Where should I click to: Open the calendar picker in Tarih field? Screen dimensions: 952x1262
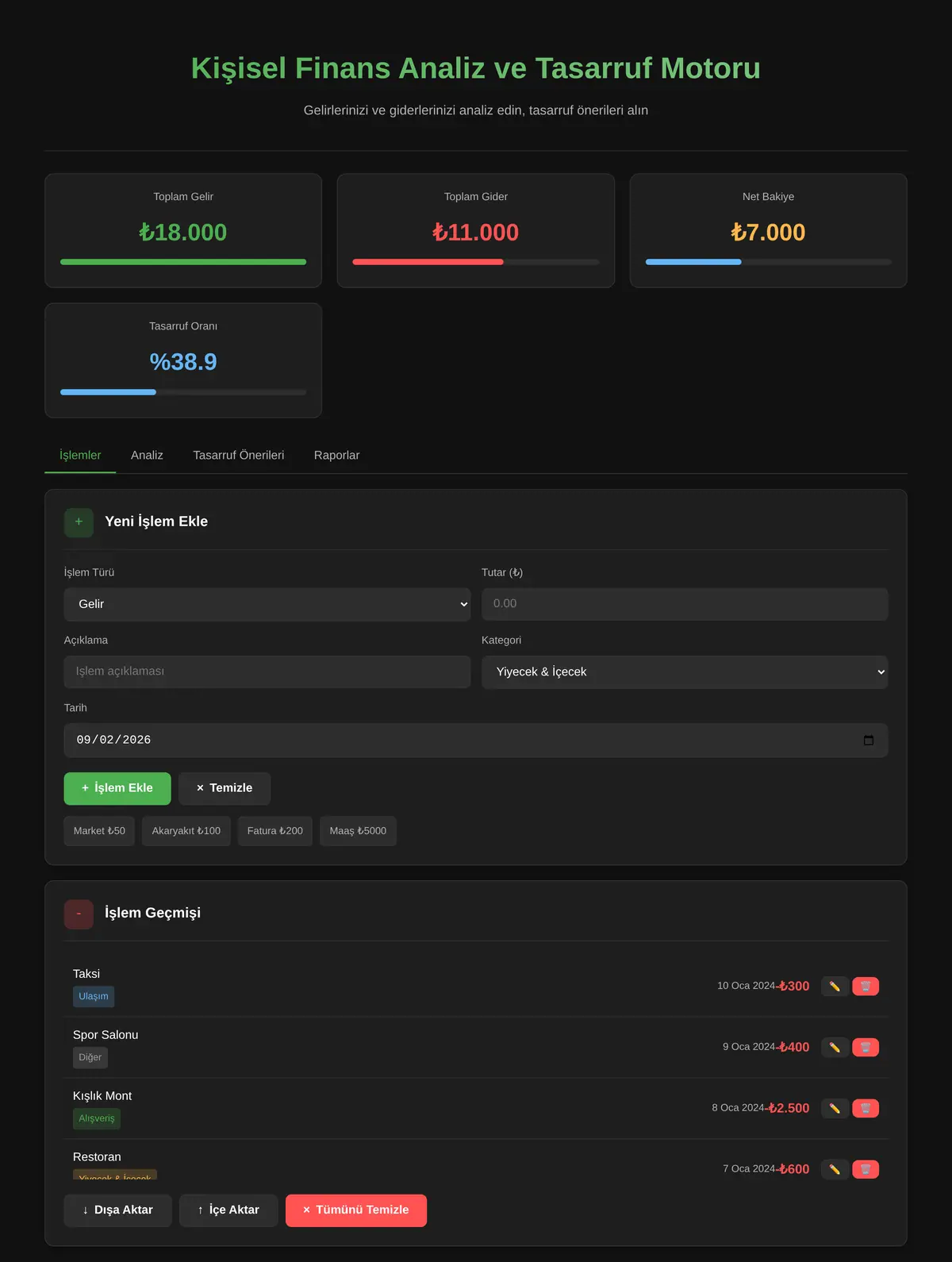[x=869, y=740]
